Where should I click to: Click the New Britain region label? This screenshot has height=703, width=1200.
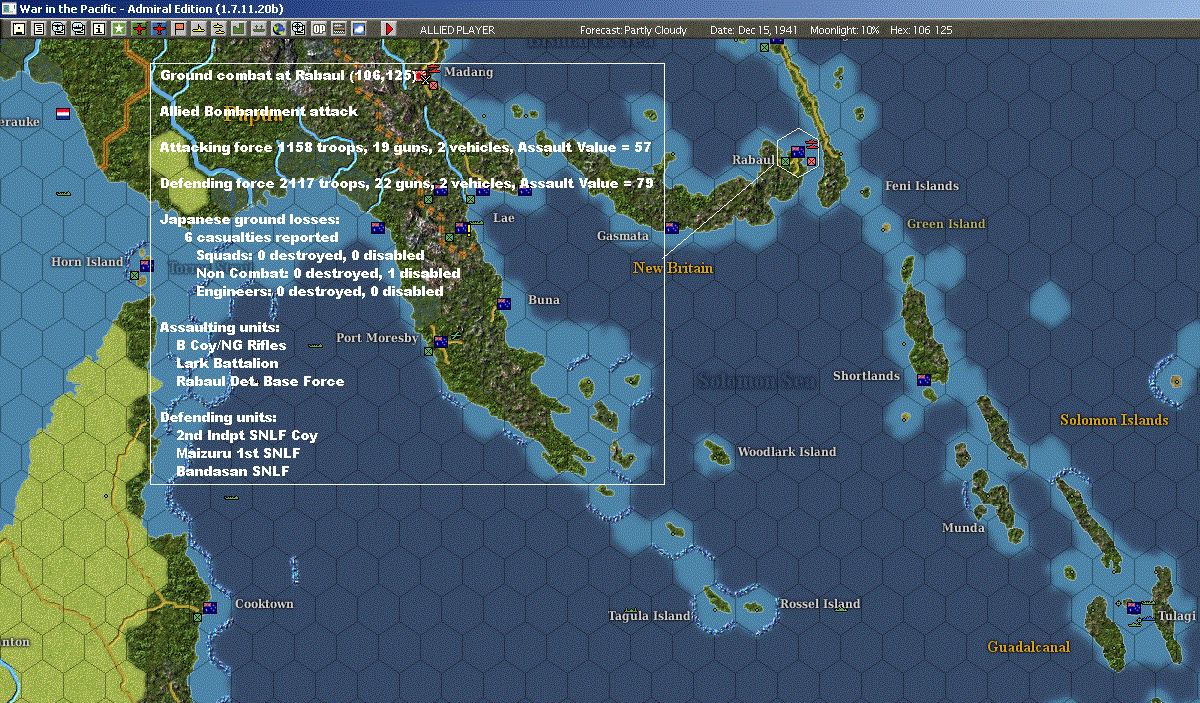(673, 268)
